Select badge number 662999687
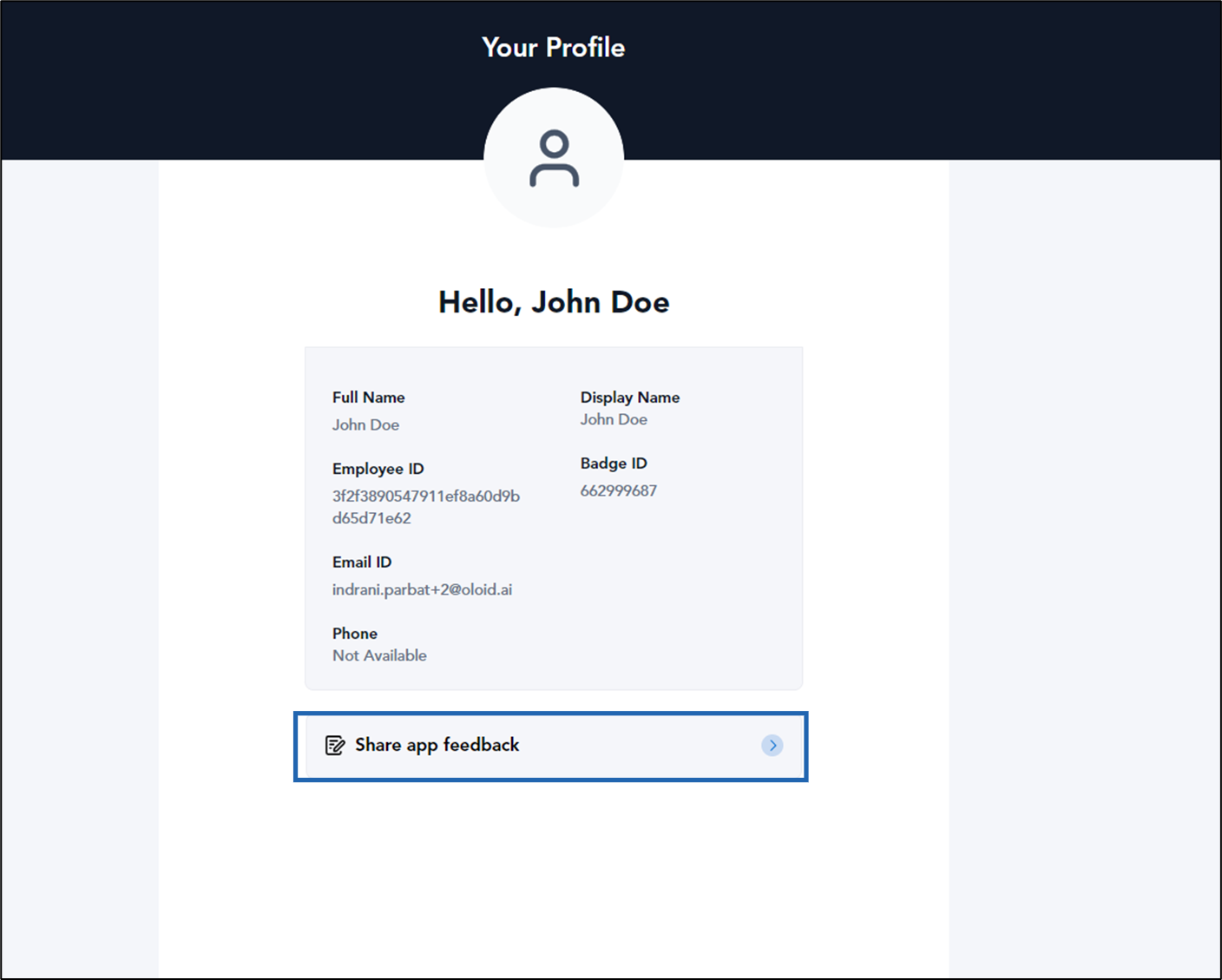 click(x=619, y=490)
